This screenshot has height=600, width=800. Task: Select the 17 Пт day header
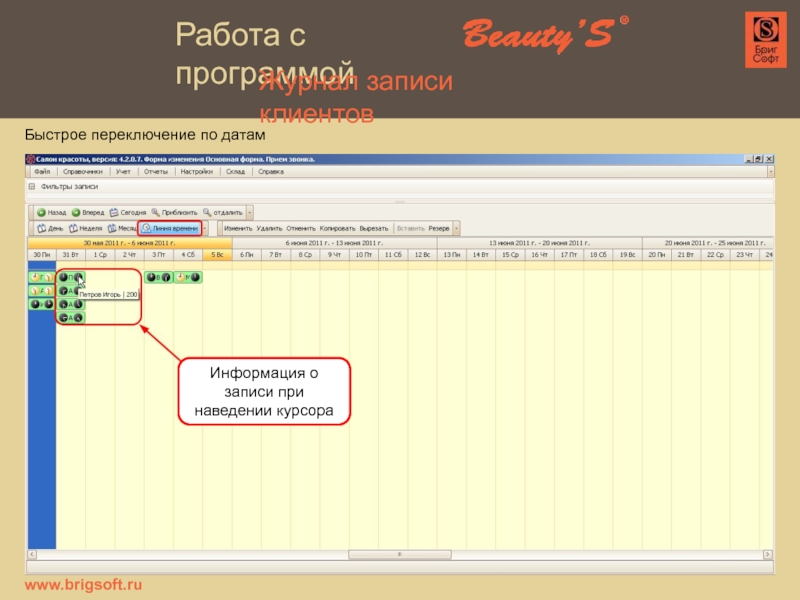pyautogui.click(x=569, y=254)
